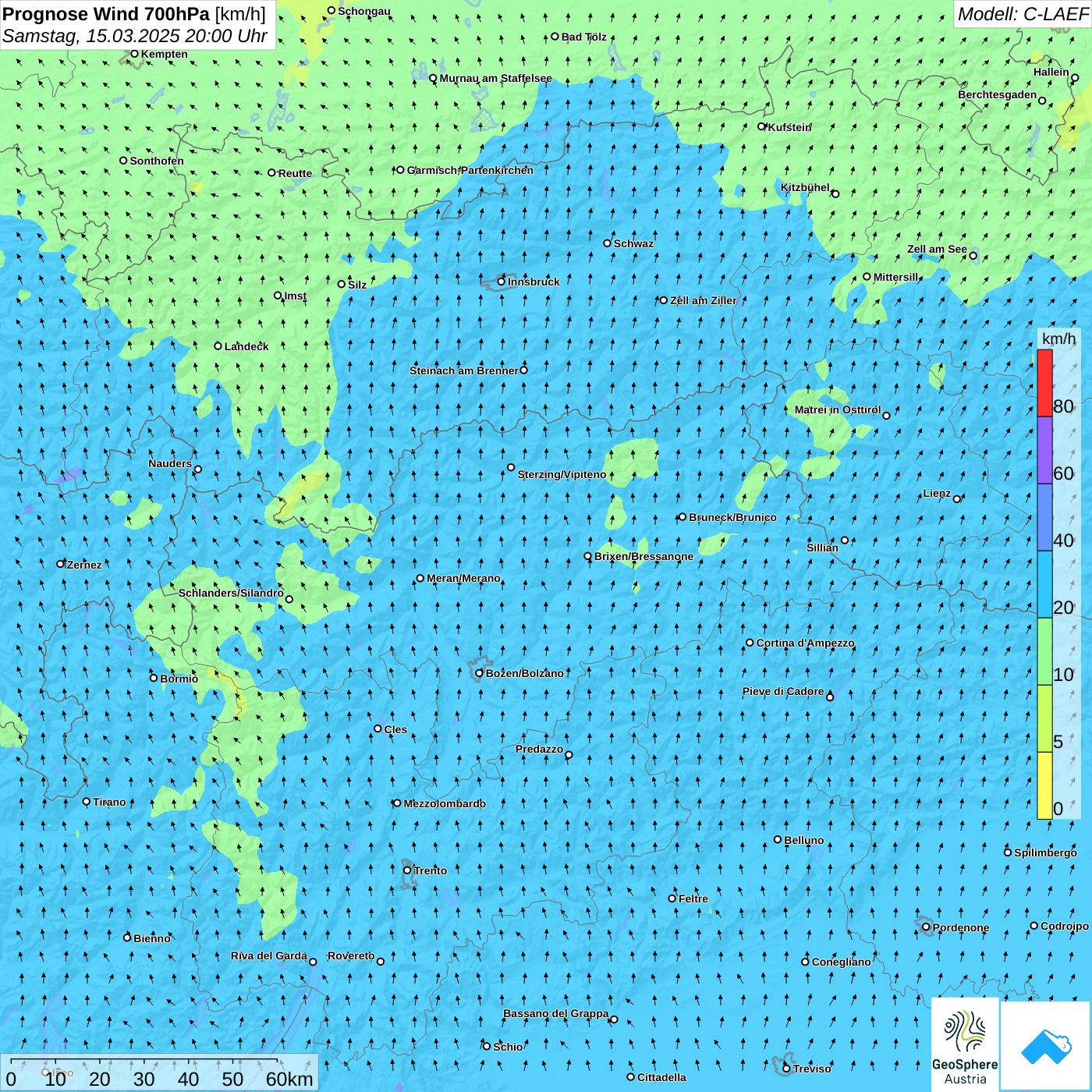Viewport: 1092px width, 1092px height.
Task: Click the Garmisch-Partenkirchen label
Action: [470, 170]
